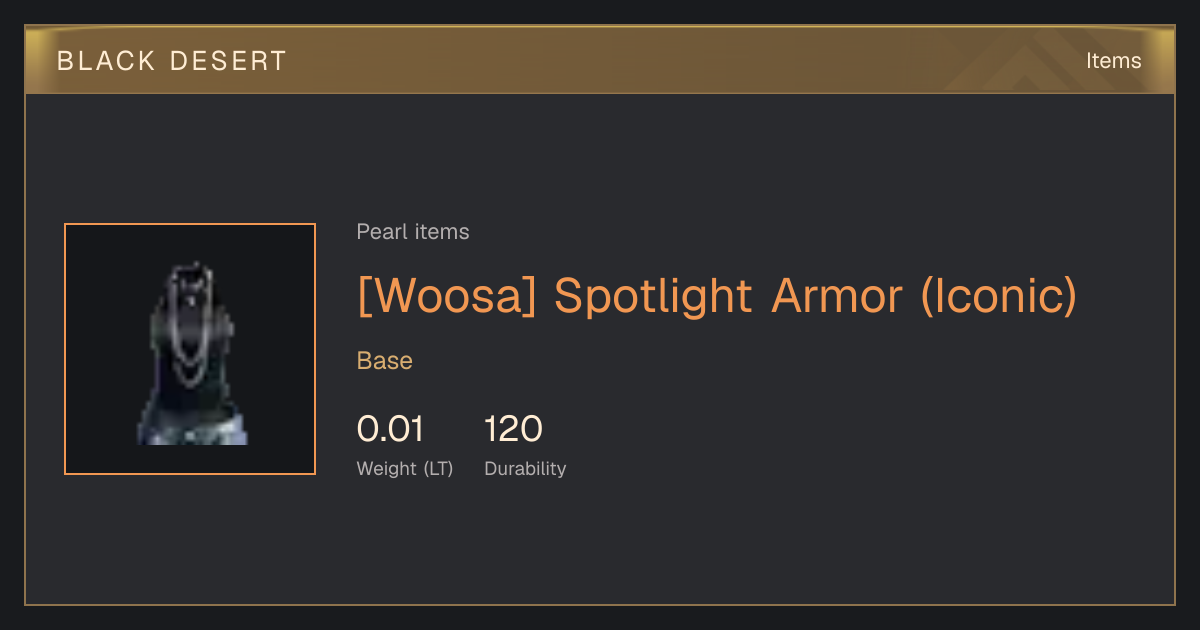The image size is (1200, 630).
Task: Click the Durability label
Action: point(525,468)
